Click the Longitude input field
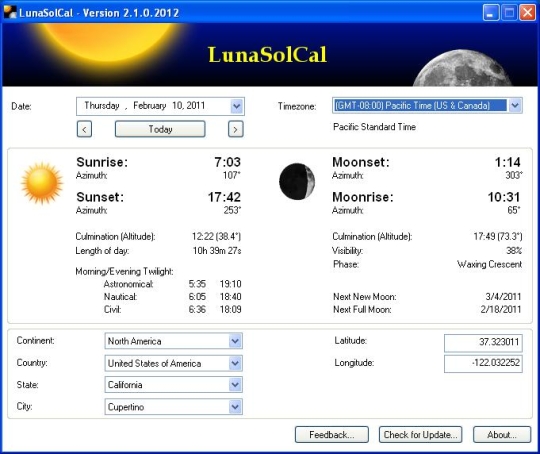 [483, 363]
